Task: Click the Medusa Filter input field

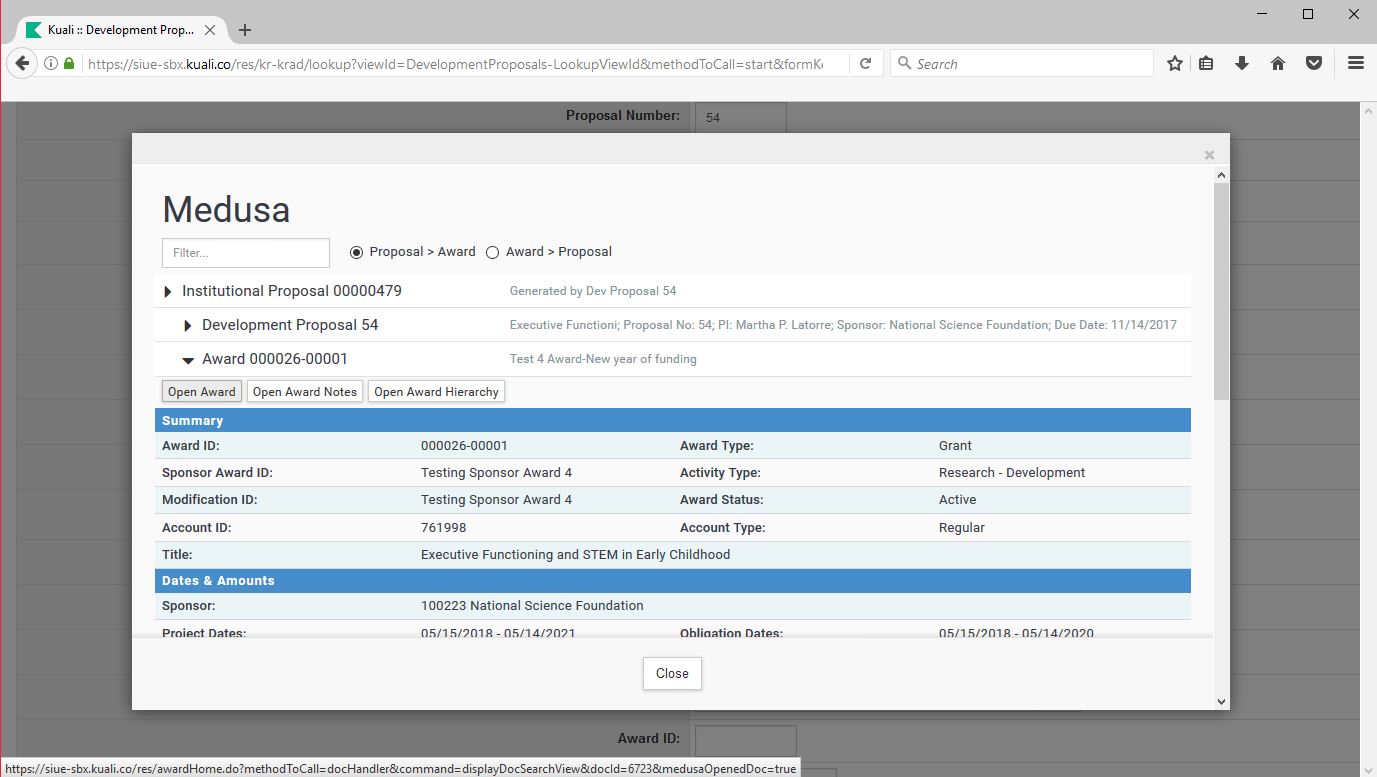Action: point(246,253)
